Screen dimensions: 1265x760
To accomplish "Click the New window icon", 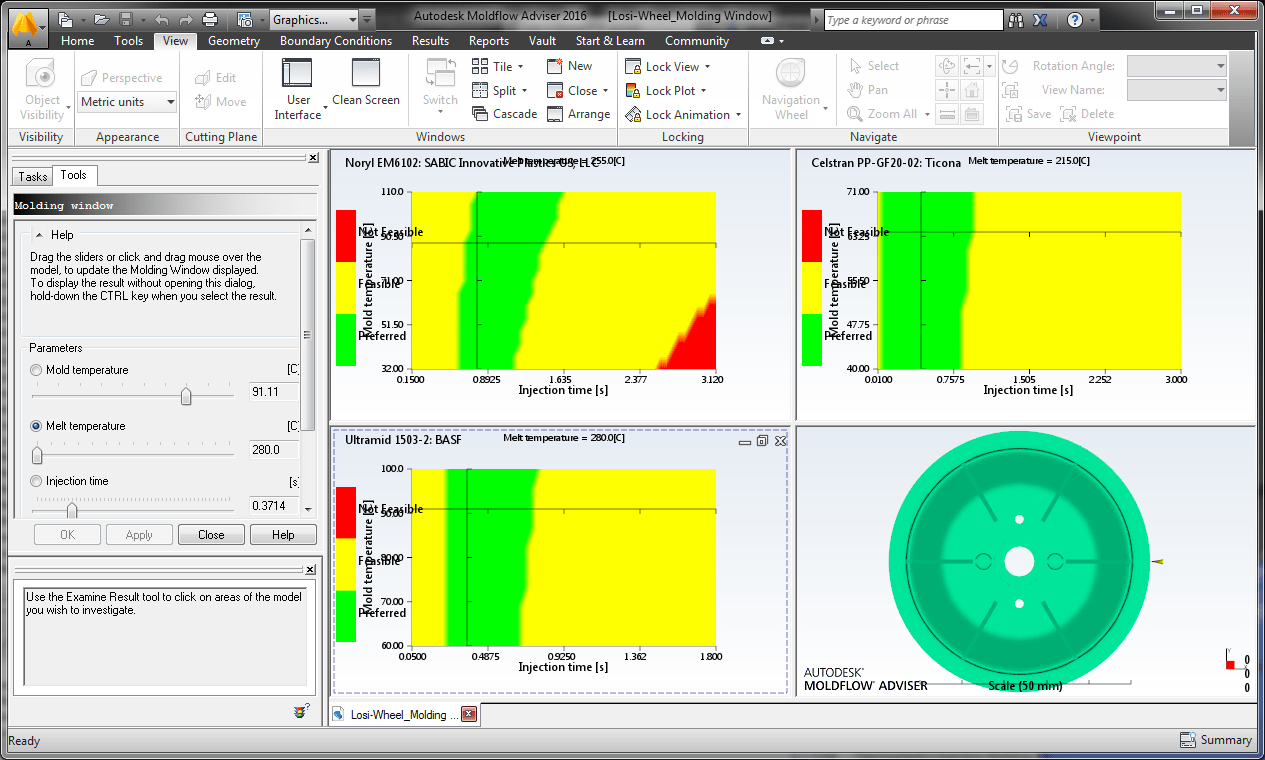I will click(556, 66).
